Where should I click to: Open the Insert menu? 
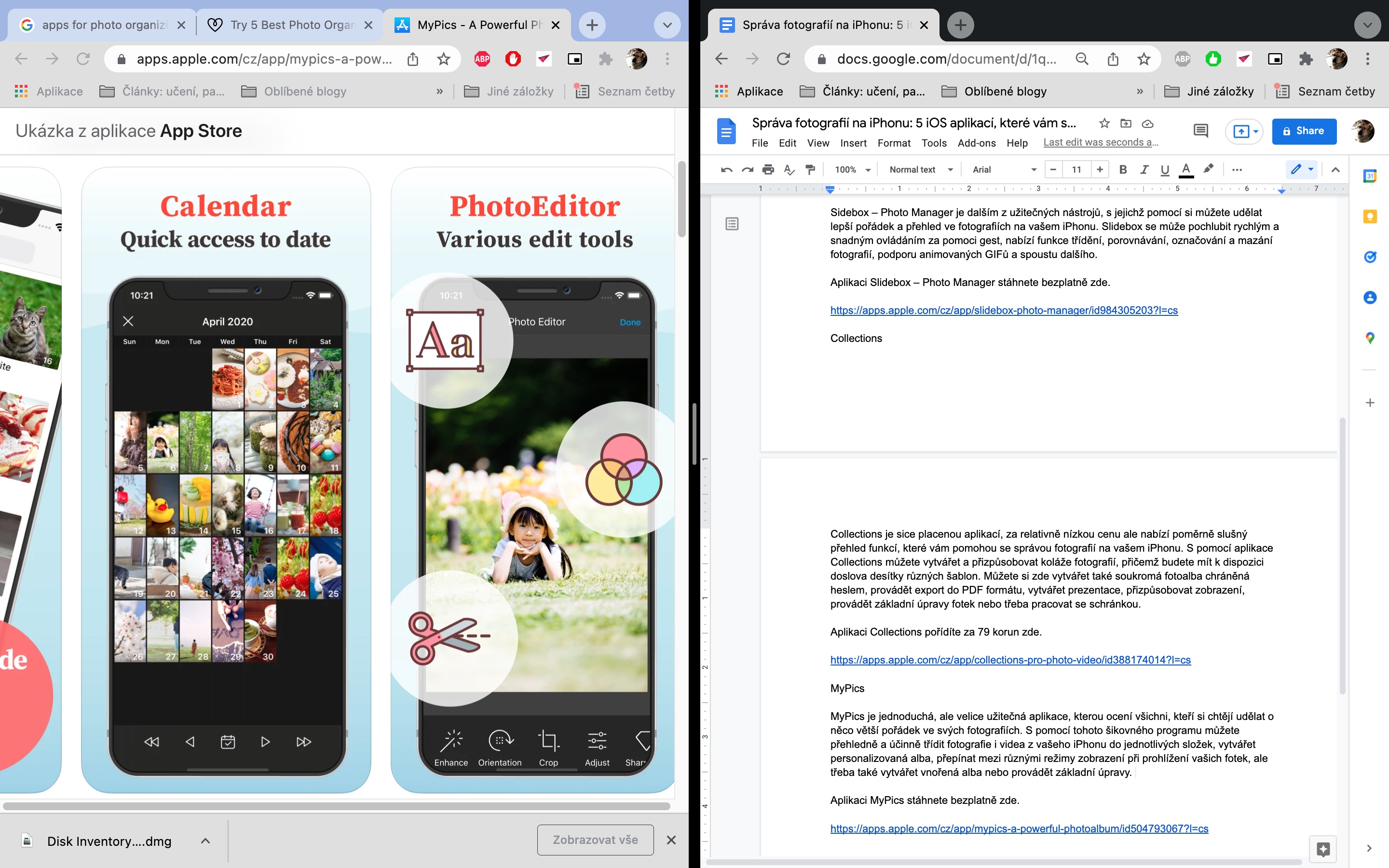click(x=853, y=143)
